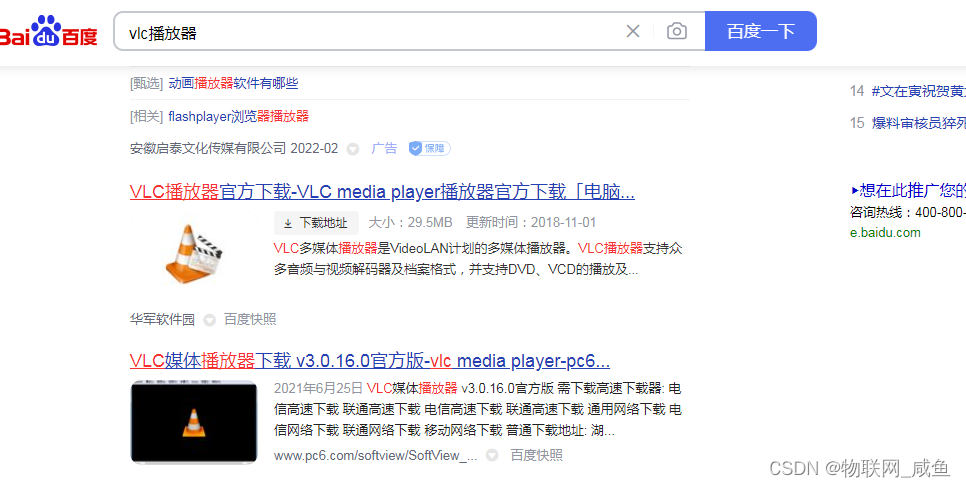Clear the search box with the X icon
Screen dimensions: 966x487
[x=633, y=31]
